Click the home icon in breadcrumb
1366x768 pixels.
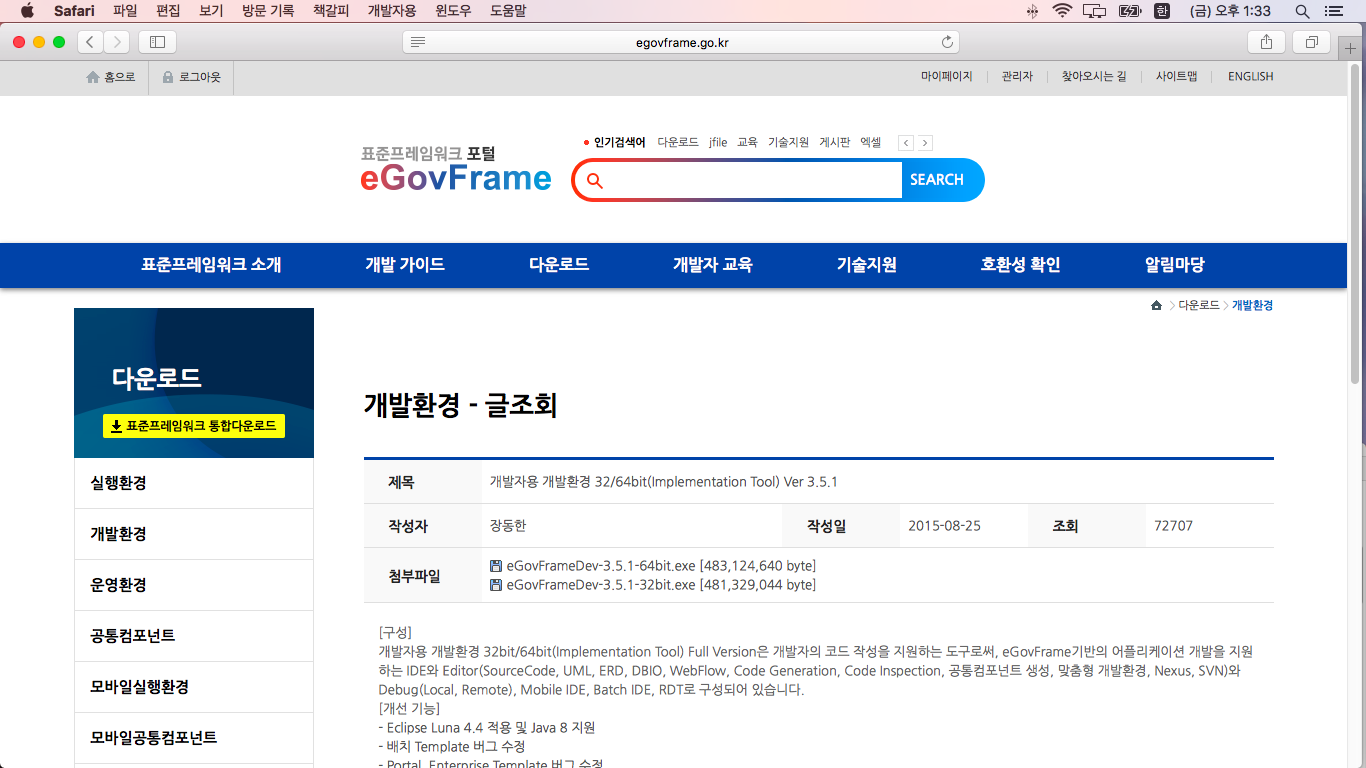[1156, 305]
